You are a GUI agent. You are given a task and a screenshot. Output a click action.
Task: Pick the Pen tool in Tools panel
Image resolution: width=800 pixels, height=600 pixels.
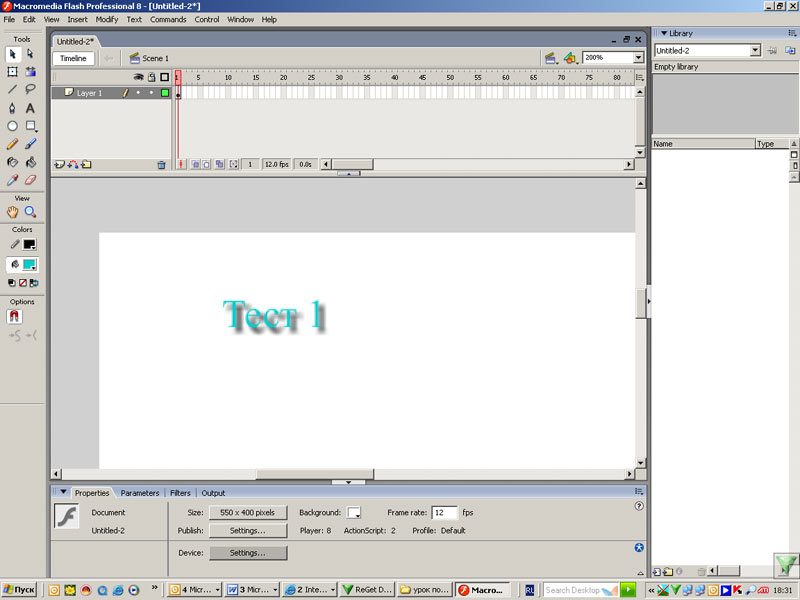point(12,108)
